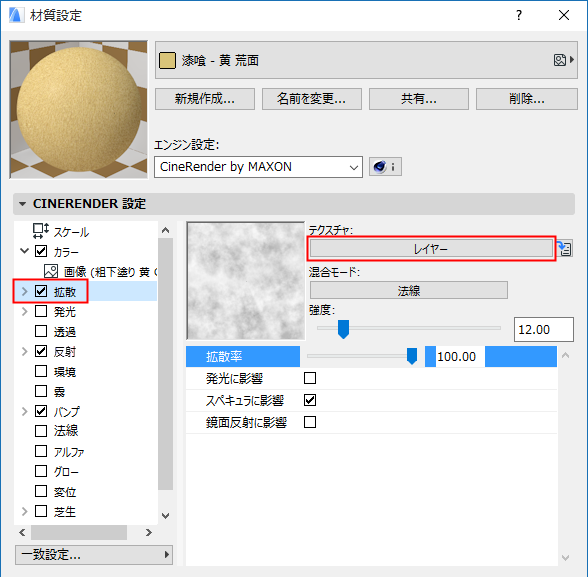Click the 法線 blend mode button

click(x=409, y=290)
